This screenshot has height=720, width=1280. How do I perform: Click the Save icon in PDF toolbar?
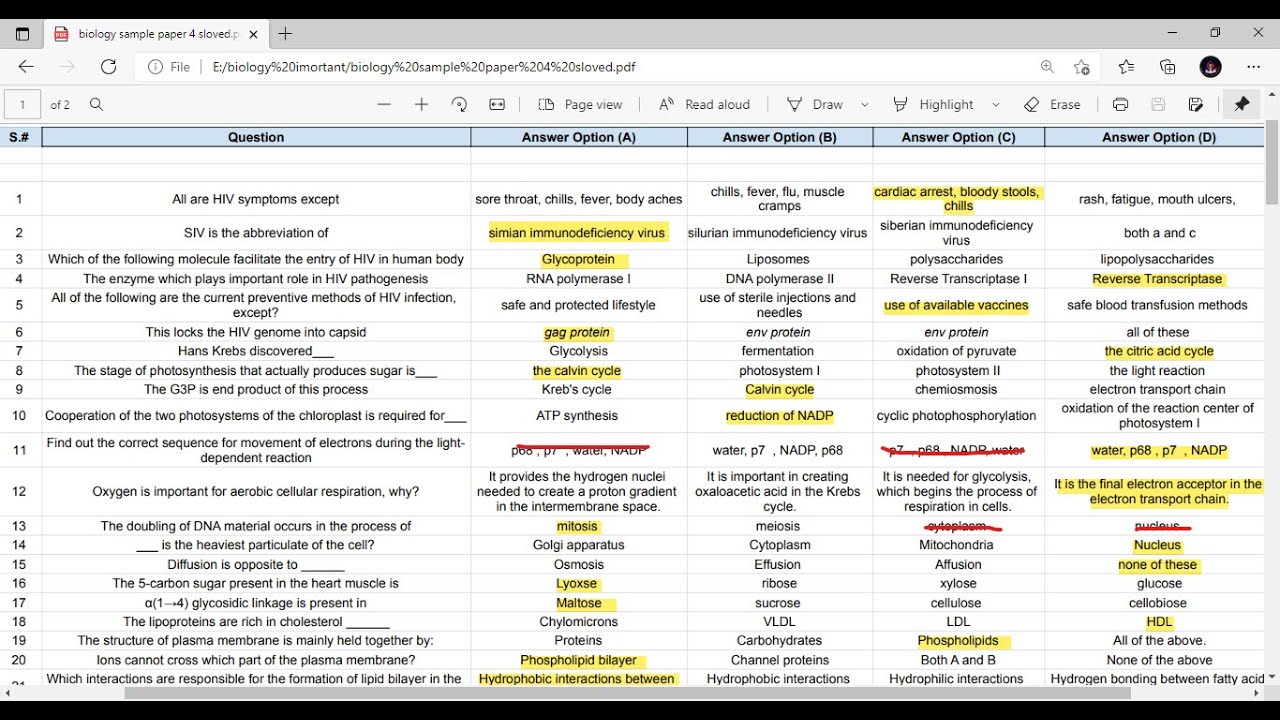pyautogui.click(x=1158, y=104)
